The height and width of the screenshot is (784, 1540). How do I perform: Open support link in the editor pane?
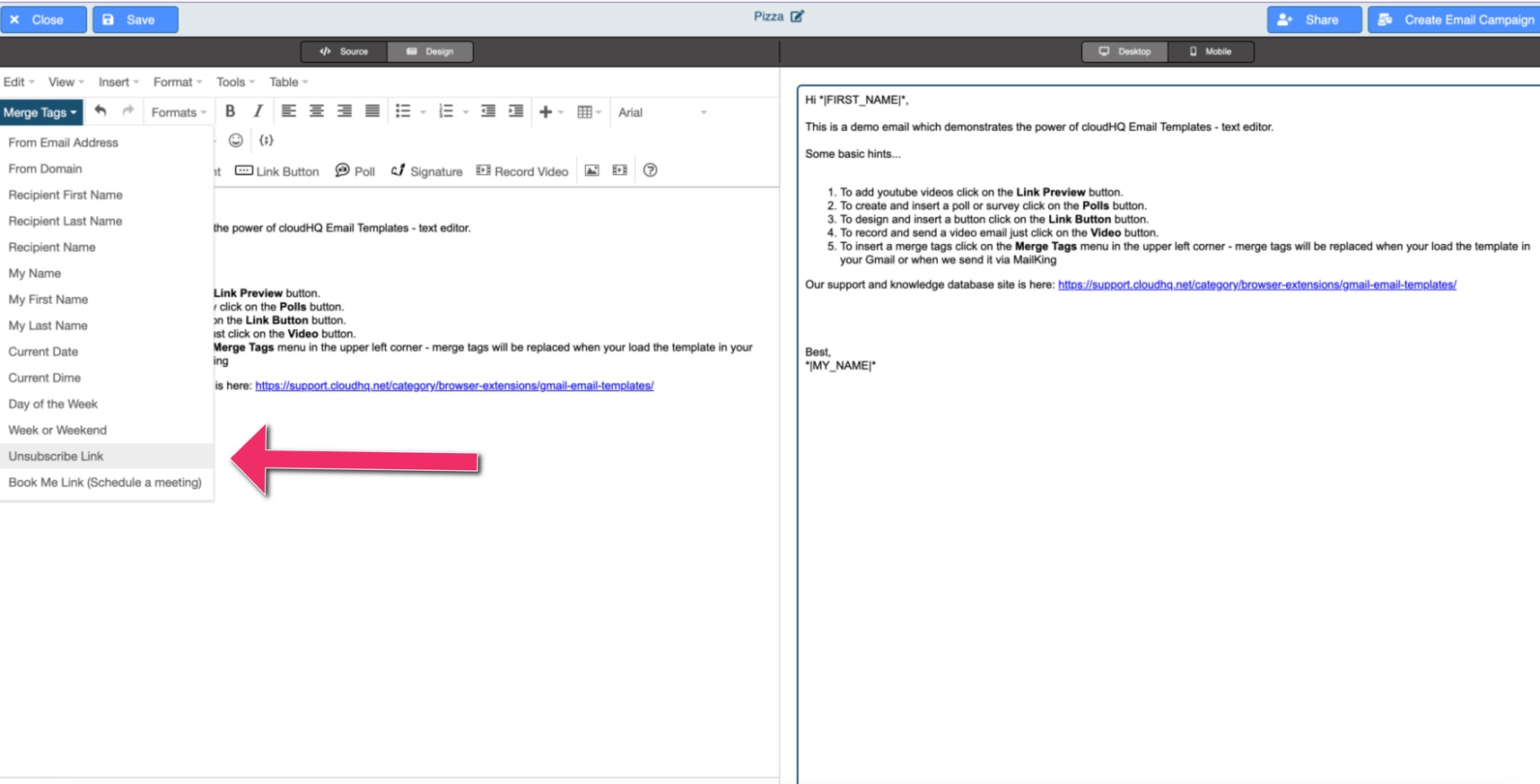(x=454, y=386)
